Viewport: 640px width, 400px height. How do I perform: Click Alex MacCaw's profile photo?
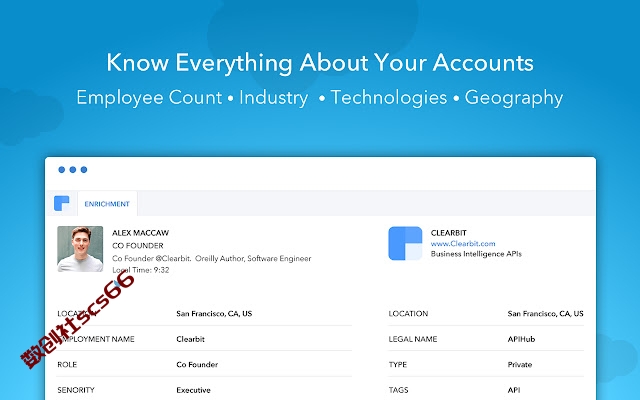point(80,249)
